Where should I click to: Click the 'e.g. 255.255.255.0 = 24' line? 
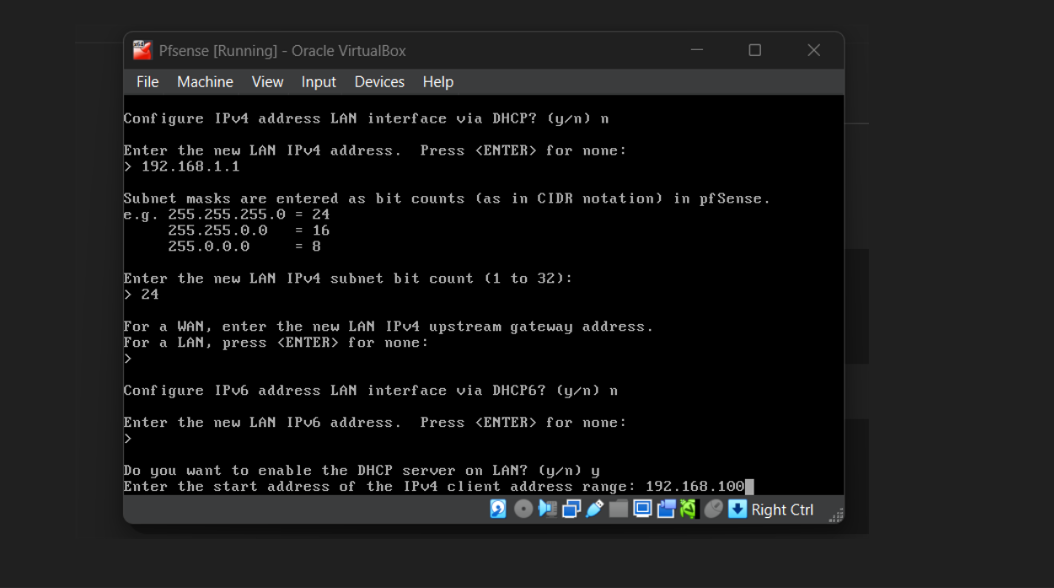[x=227, y=214]
